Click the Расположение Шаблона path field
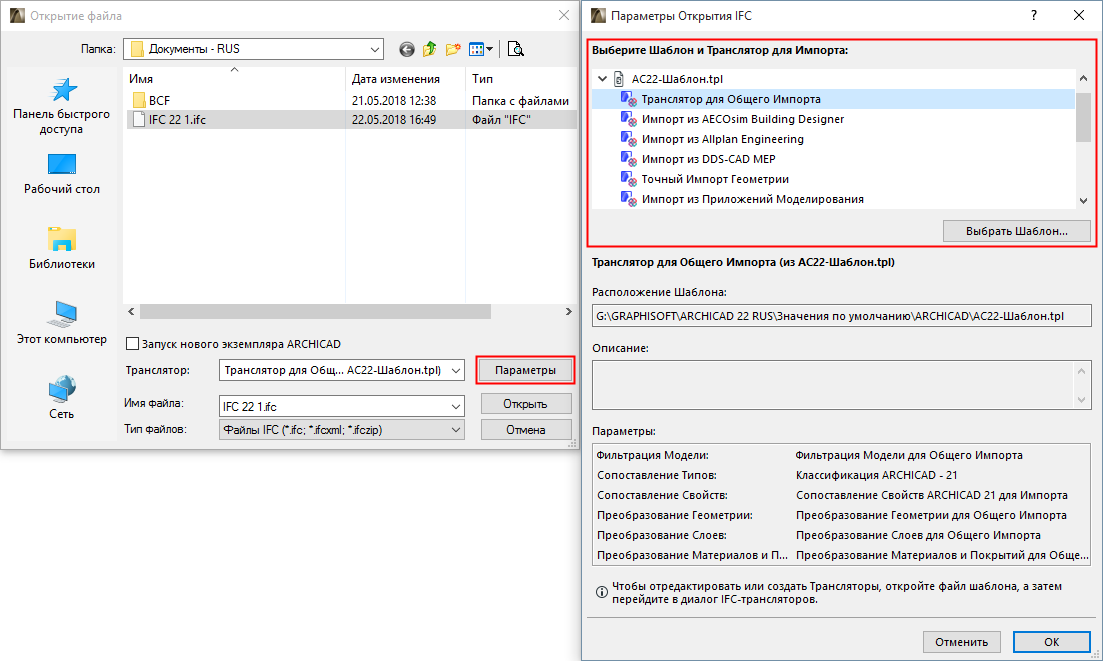This screenshot has width=1103, height=661. click(x=841, y=316)
